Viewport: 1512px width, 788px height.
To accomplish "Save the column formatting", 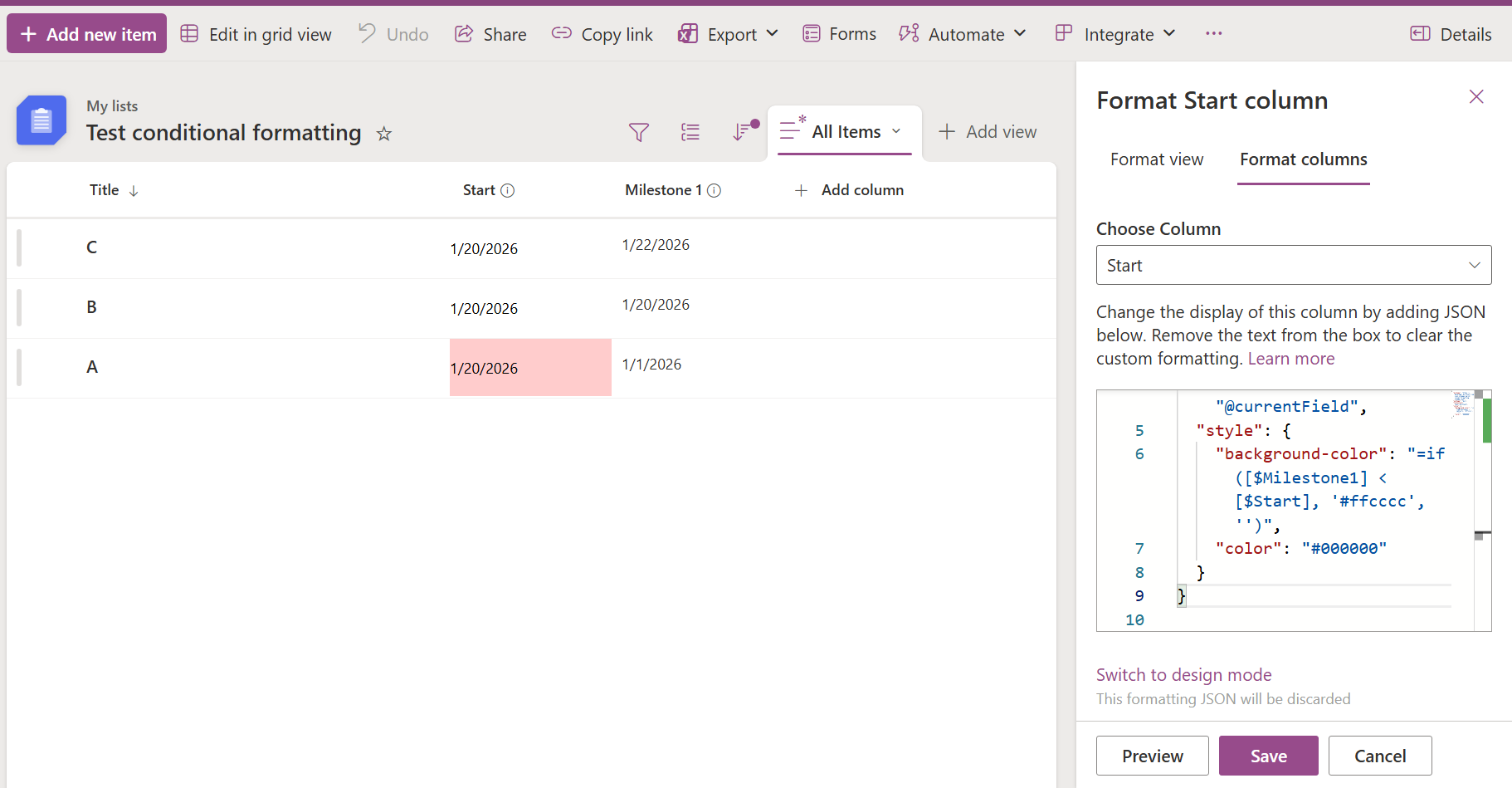I will 1269,756.
